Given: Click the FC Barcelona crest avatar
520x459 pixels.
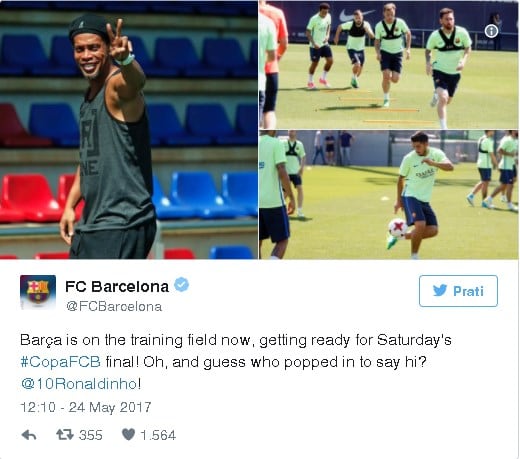Looking at the screenshot, I should 38,292.
